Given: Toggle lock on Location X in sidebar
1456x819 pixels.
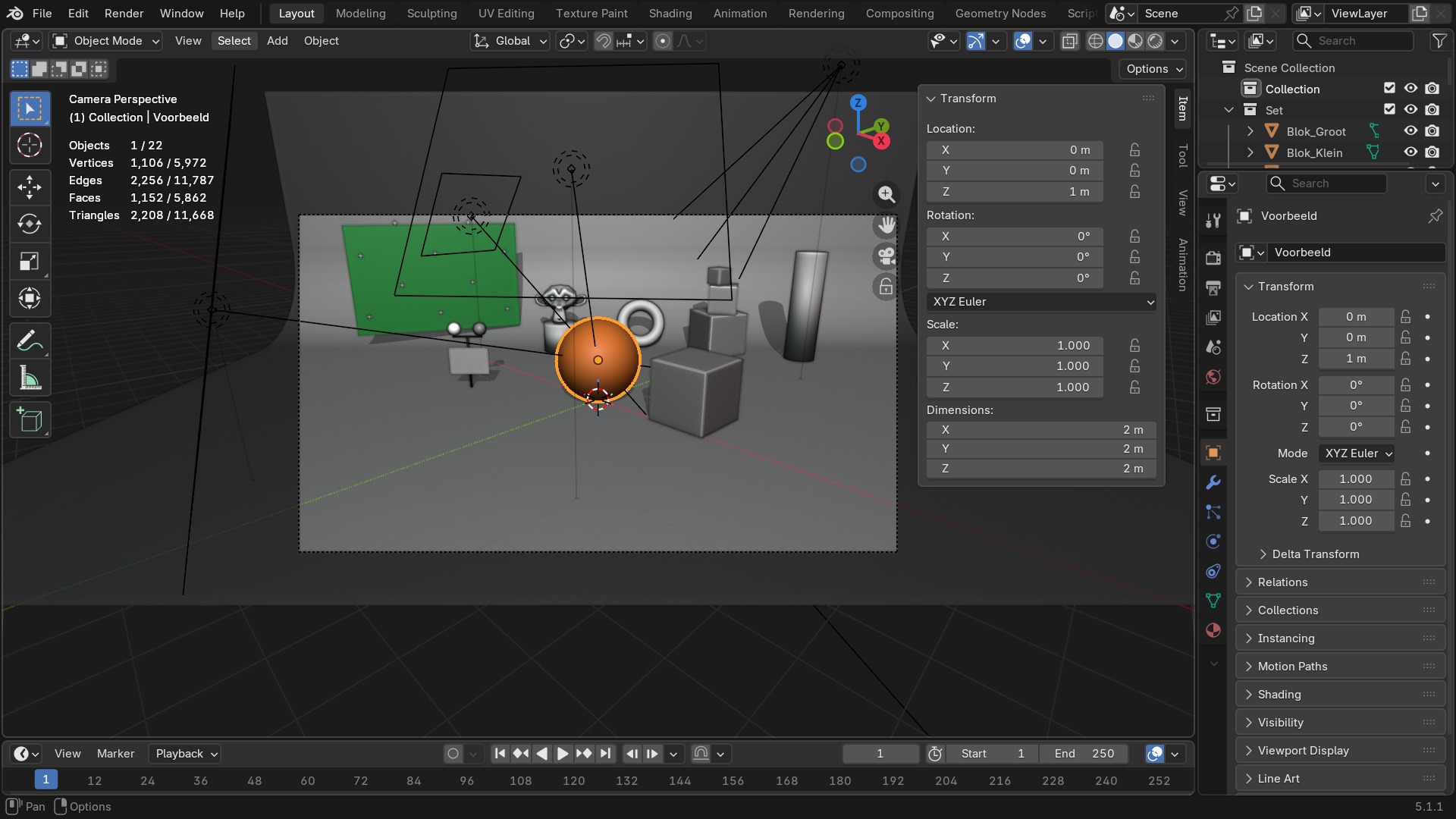Looking at the screenshot, I should (1134, 150).
